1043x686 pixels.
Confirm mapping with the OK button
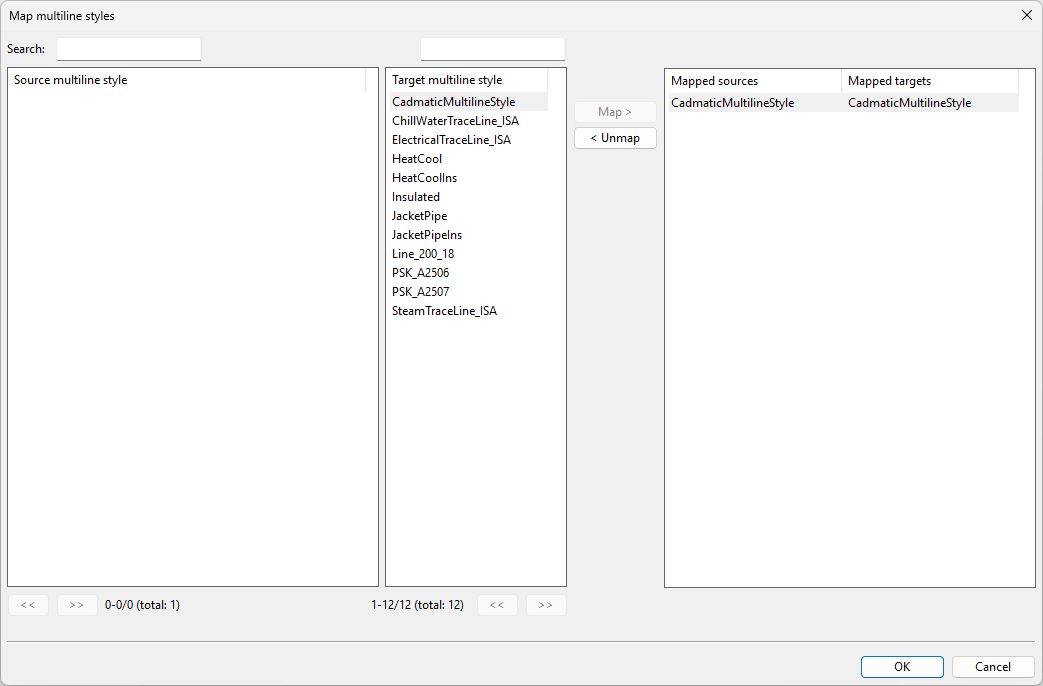coord(902,667)
